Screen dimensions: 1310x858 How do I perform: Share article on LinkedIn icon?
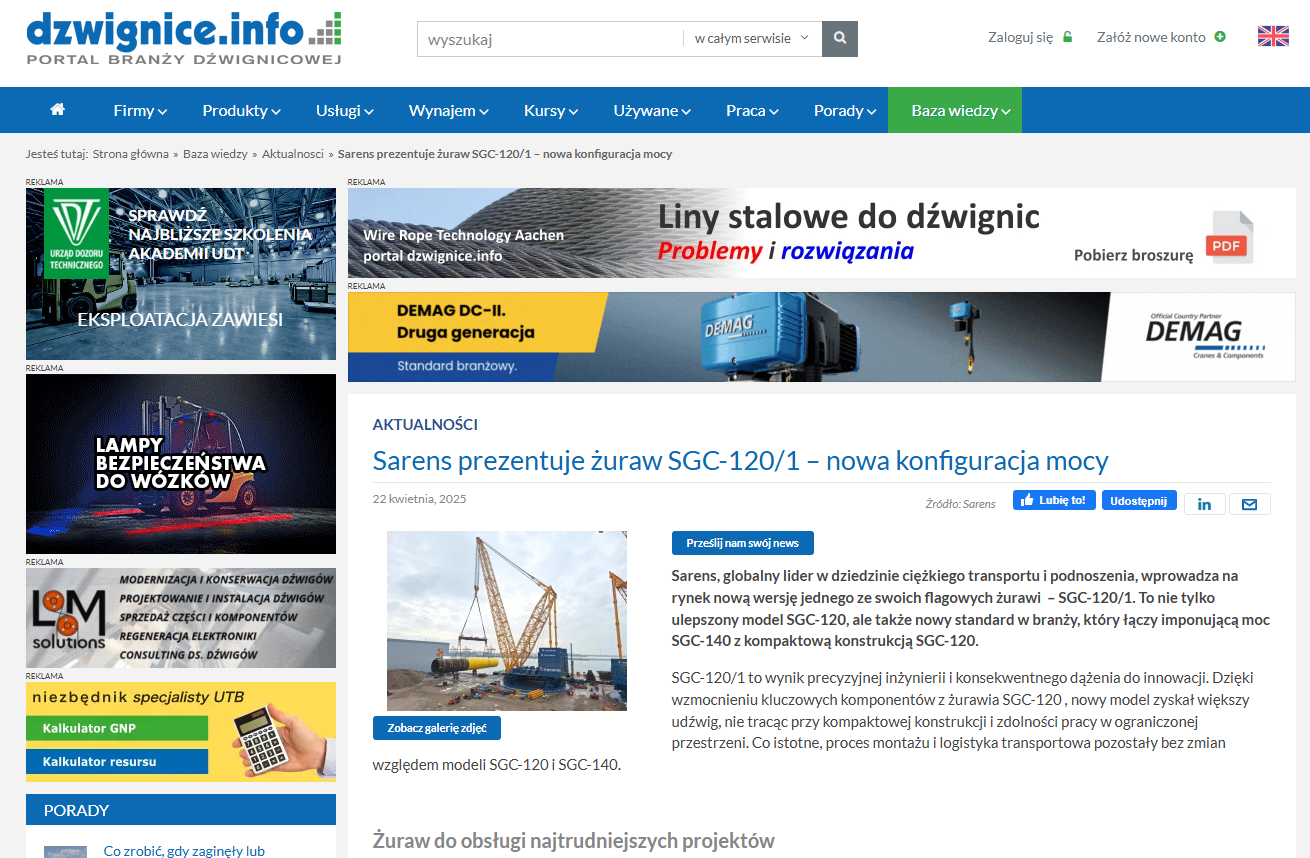[x=1204, y=504]
